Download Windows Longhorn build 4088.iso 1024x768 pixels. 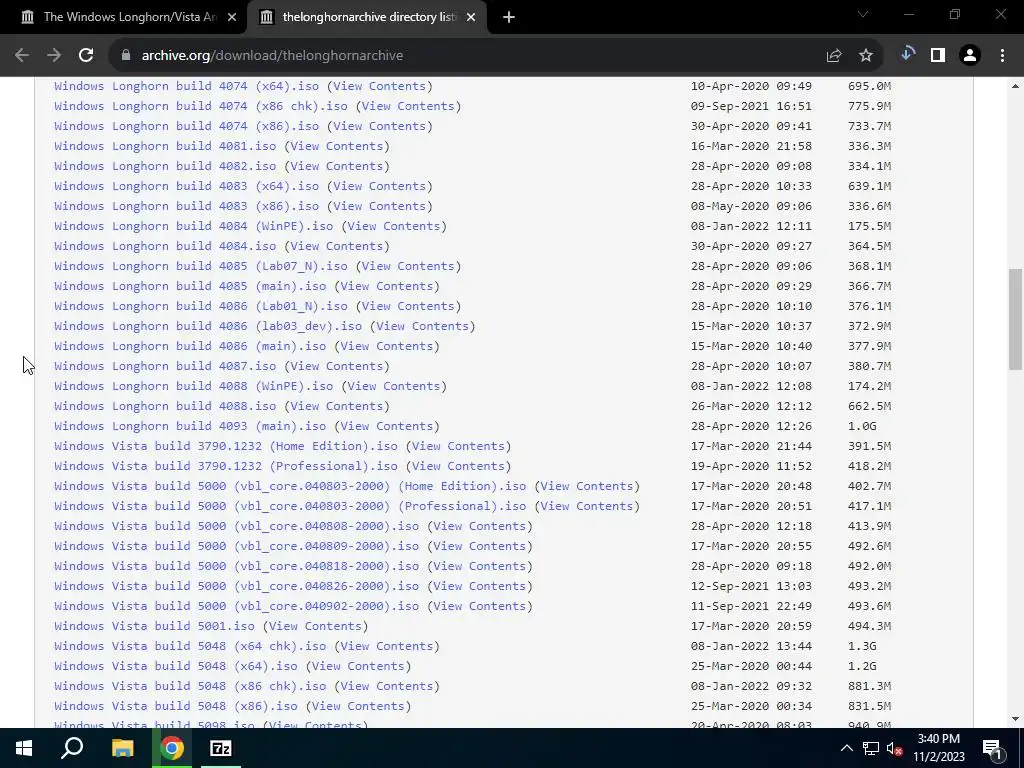pyautogui.click(x=165, y=406)
